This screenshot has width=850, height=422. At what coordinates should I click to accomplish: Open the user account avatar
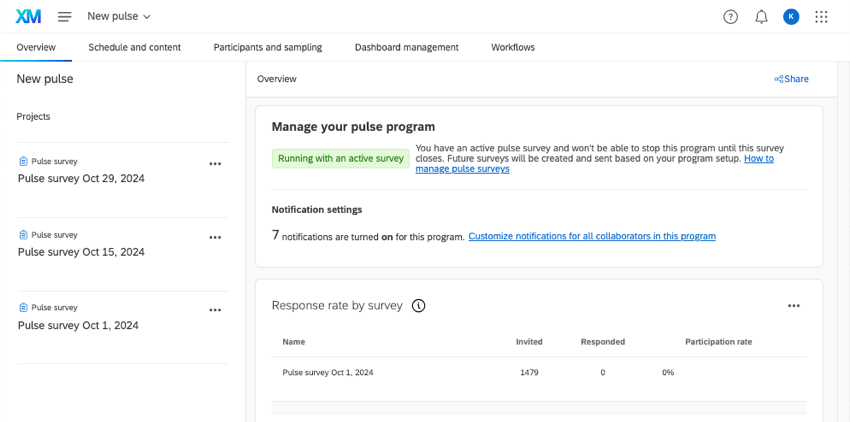[791, 16]
